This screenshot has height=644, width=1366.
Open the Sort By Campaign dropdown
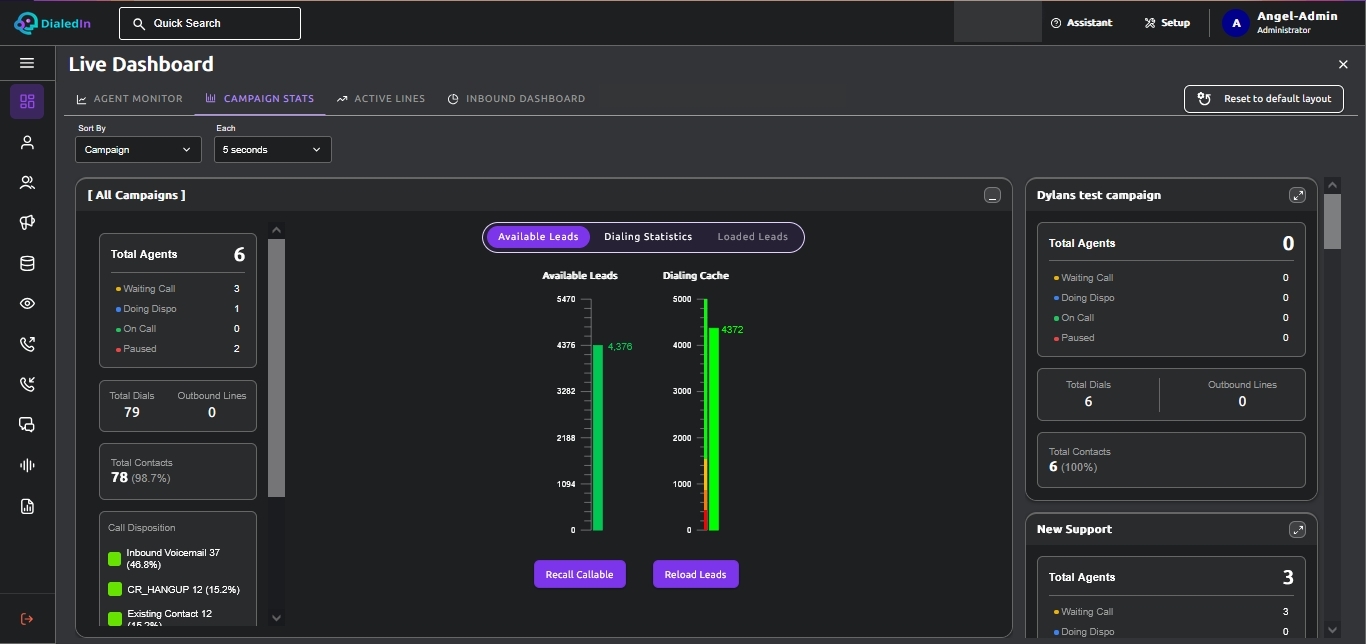[138, 149]
